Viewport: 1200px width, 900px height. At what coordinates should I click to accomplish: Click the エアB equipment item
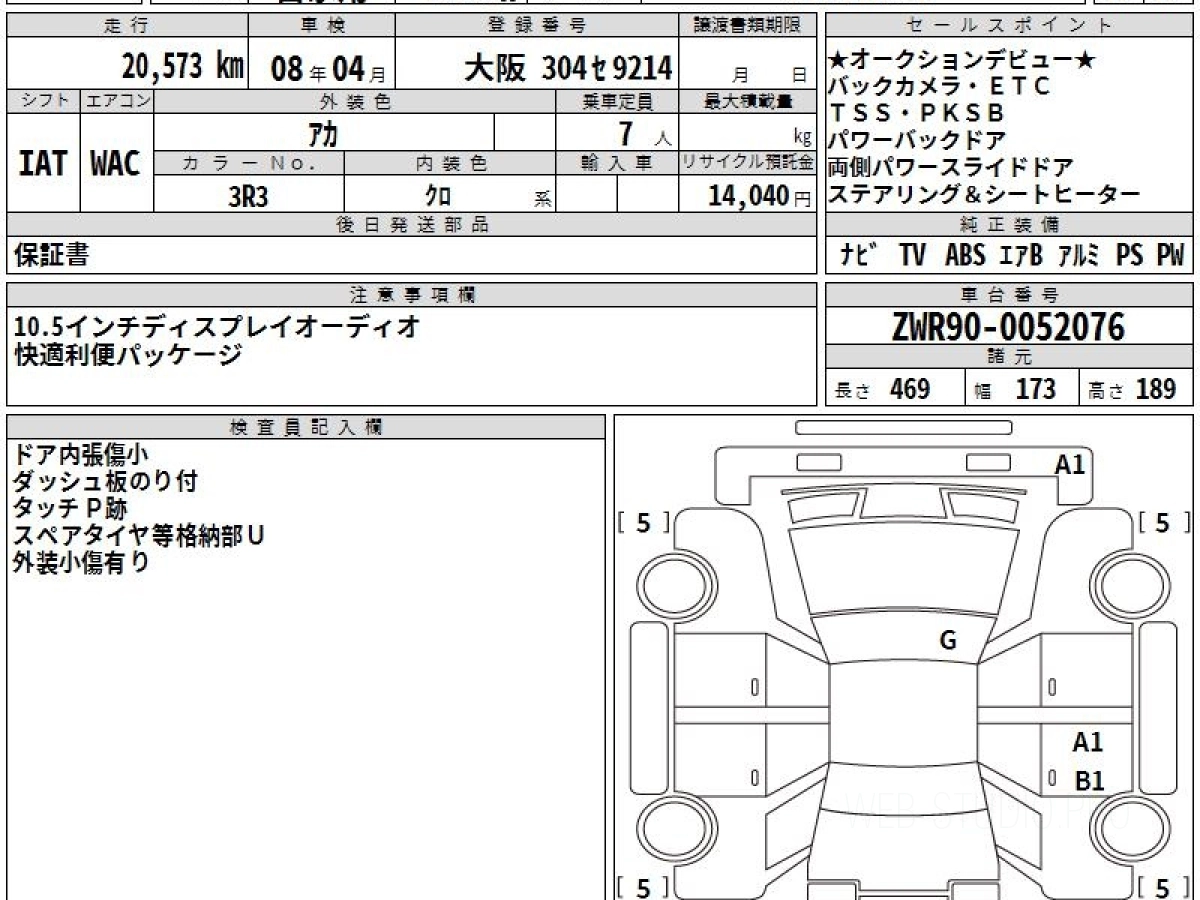coord(1021,256)
